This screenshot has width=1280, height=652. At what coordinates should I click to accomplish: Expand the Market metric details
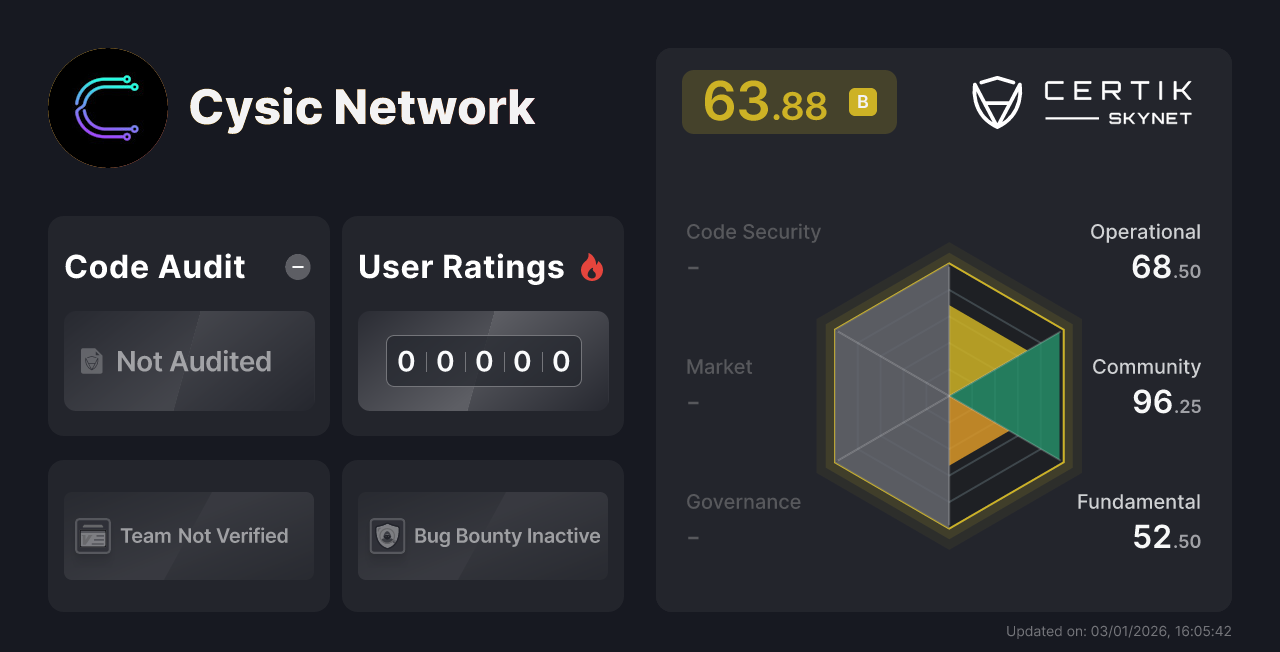point(719,367)
